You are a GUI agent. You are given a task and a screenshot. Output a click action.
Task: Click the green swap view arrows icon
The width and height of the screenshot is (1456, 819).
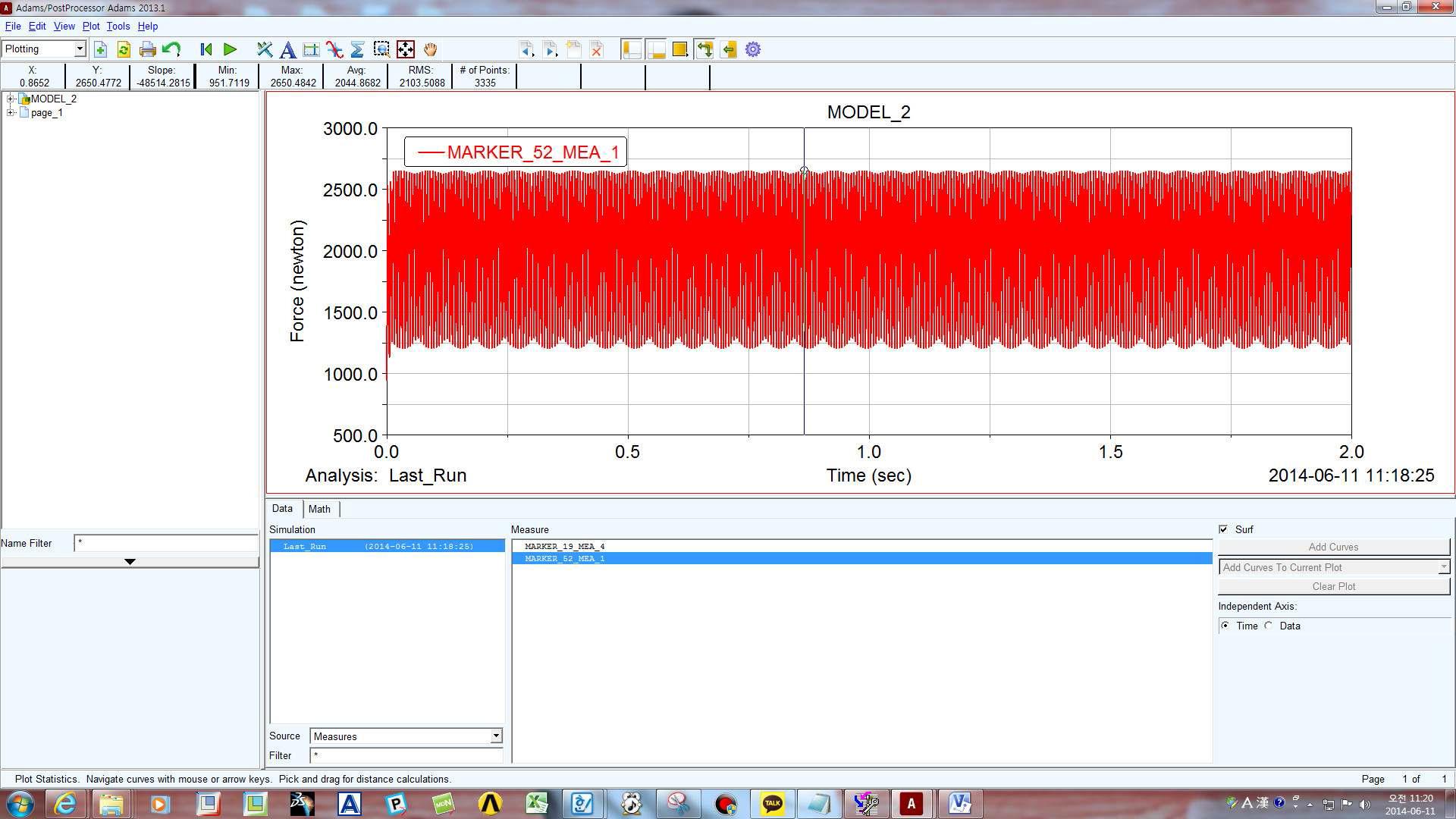(x=704, y=49)
